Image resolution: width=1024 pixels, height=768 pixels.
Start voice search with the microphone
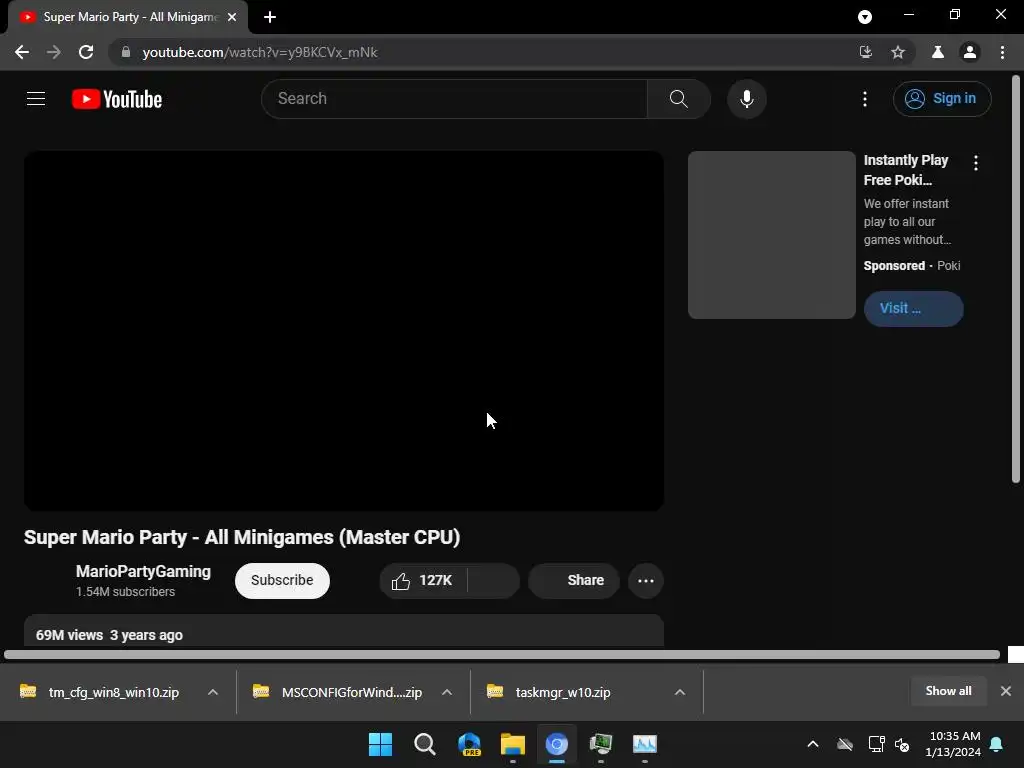pos(746,99)
